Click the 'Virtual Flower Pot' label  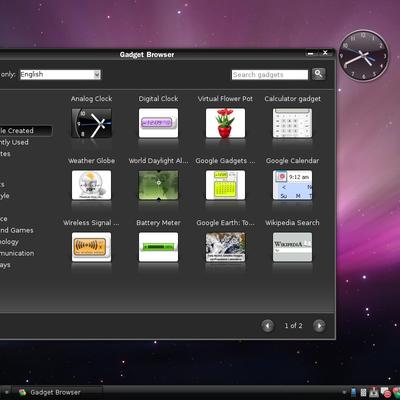pyautogui.click(x=225, y=99)
